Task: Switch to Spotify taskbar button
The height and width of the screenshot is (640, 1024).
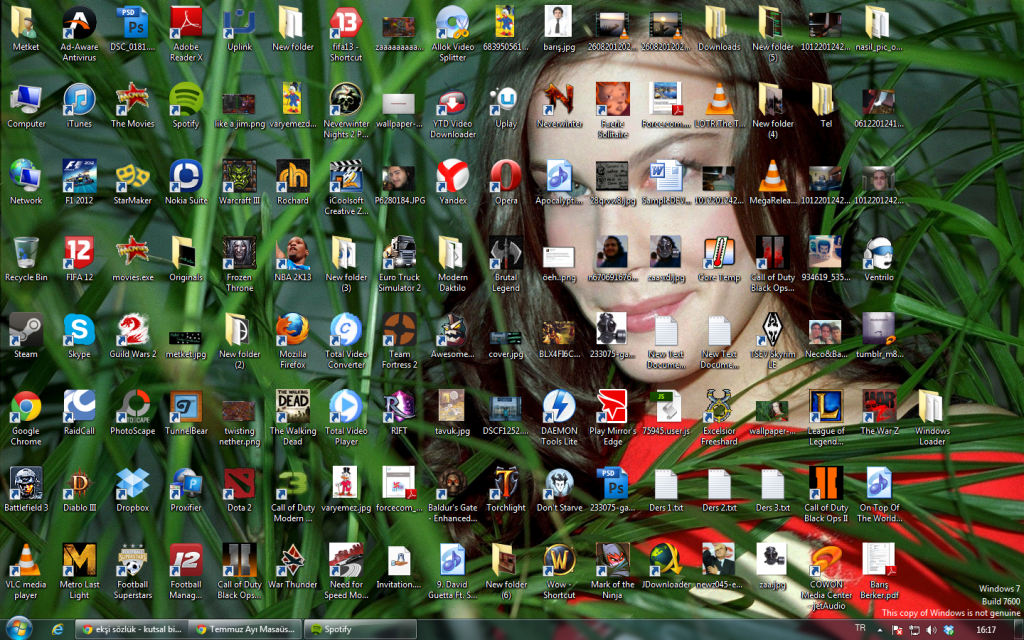Action: pyautogui.click(x=360, y=630)
